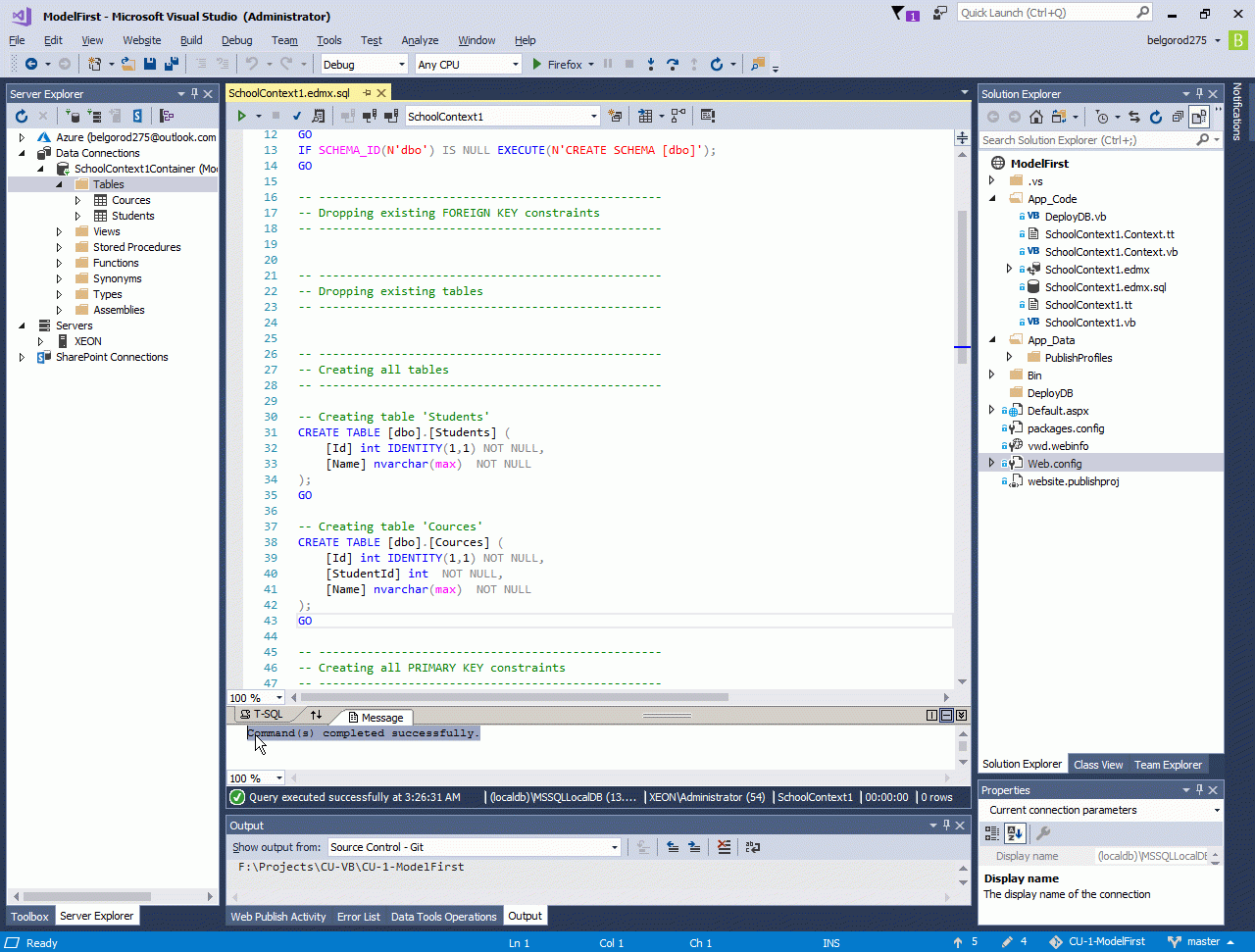
Task: Toggle word wrap in the Output window
Action: 753,847
